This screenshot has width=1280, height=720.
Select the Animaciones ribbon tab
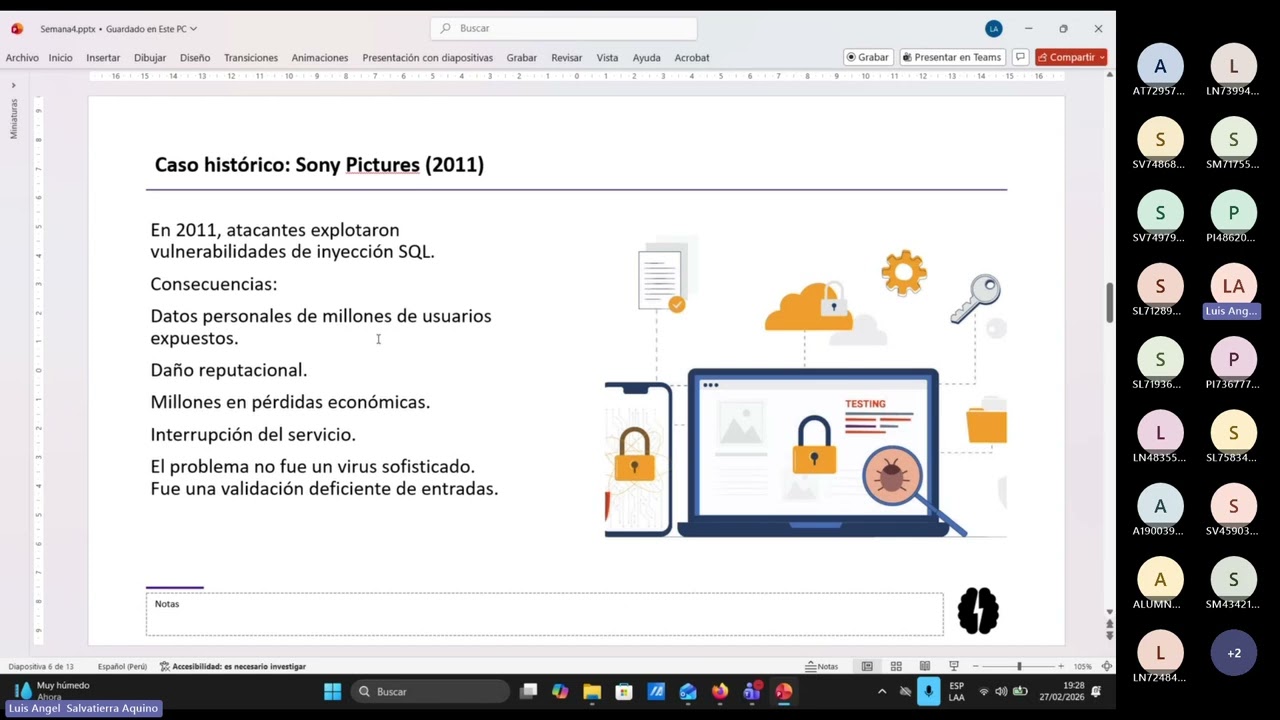[320, 57]
